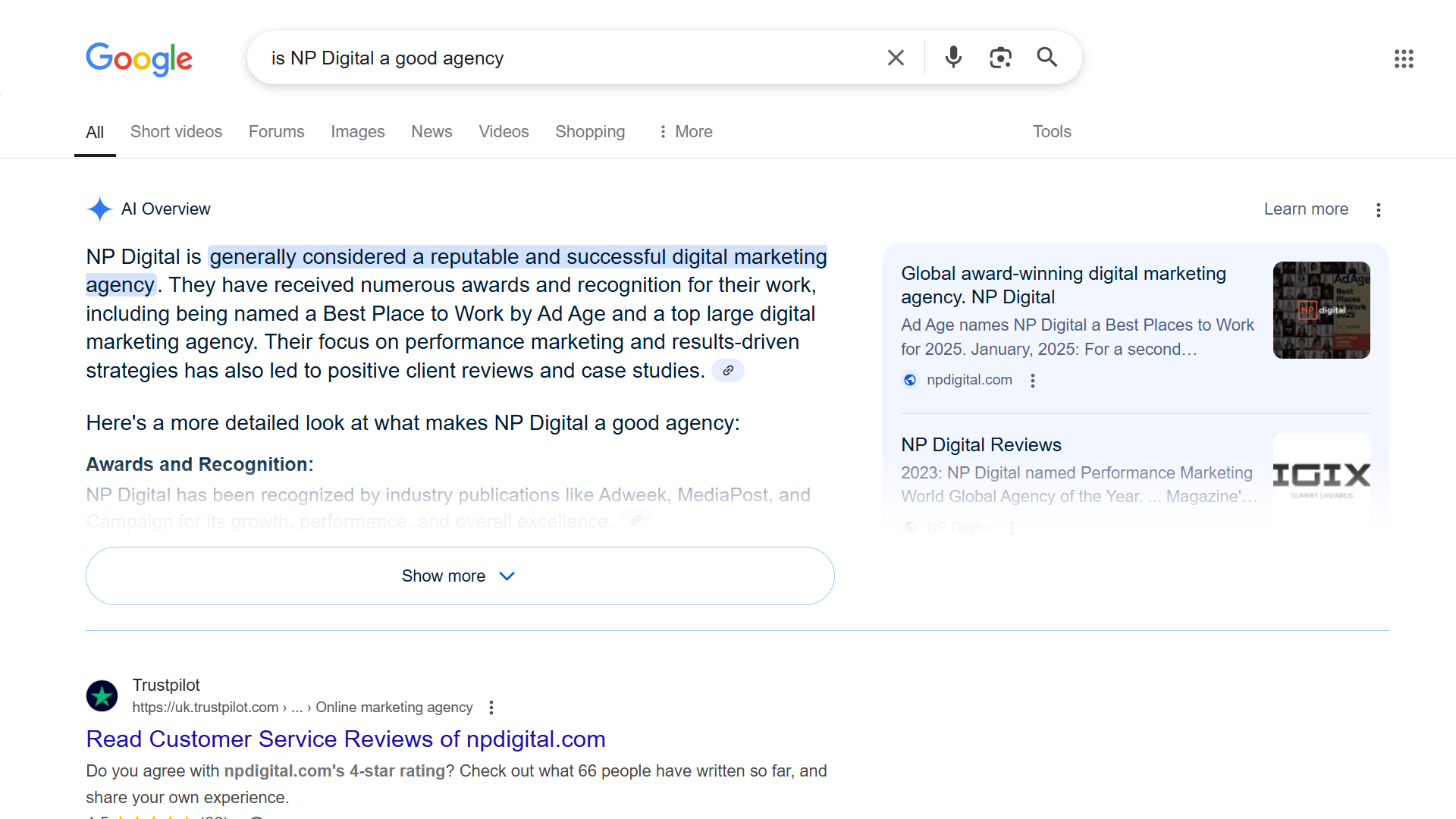Screen dimensions: 1456x819
Task: Switch to the Videos tab
Action: [x=504, y=131]
